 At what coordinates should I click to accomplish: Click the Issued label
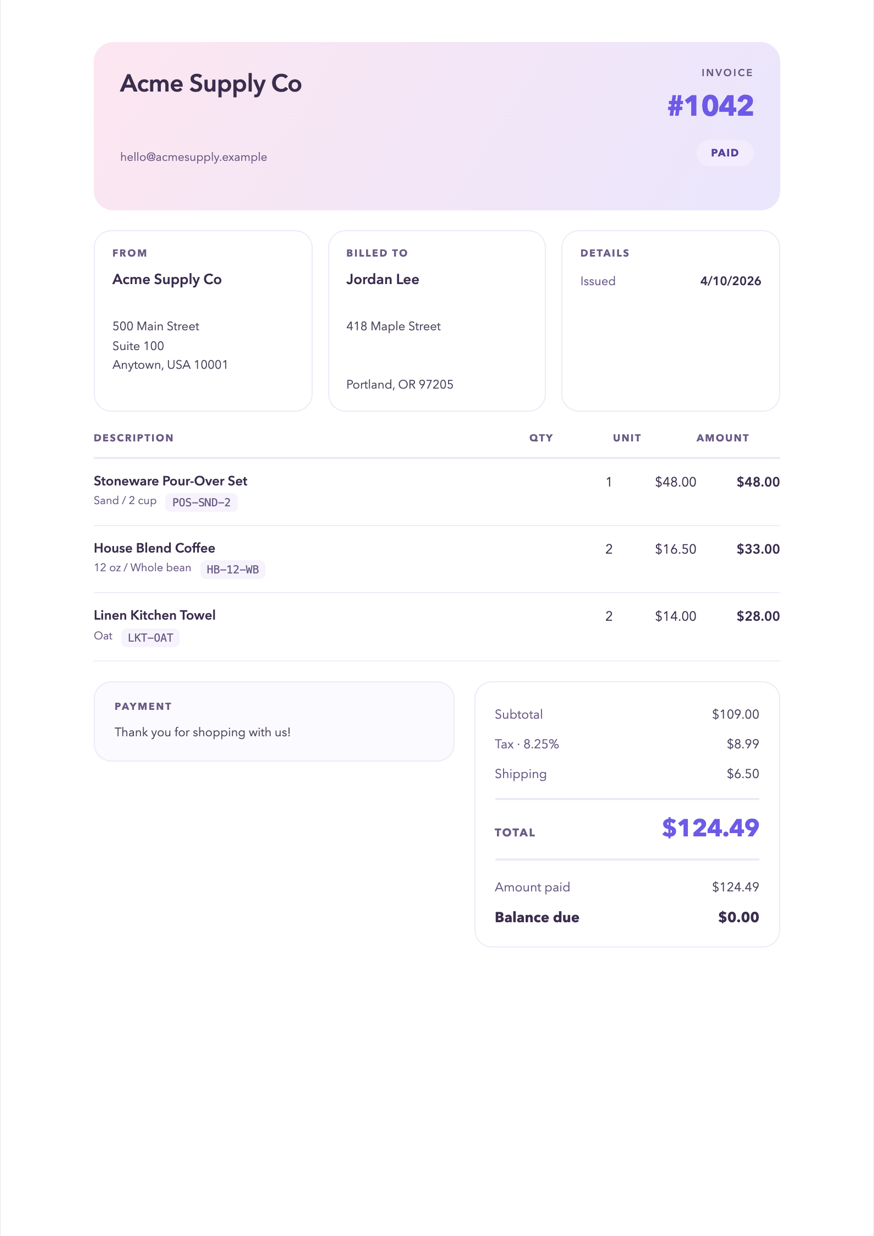click(598, 281)
